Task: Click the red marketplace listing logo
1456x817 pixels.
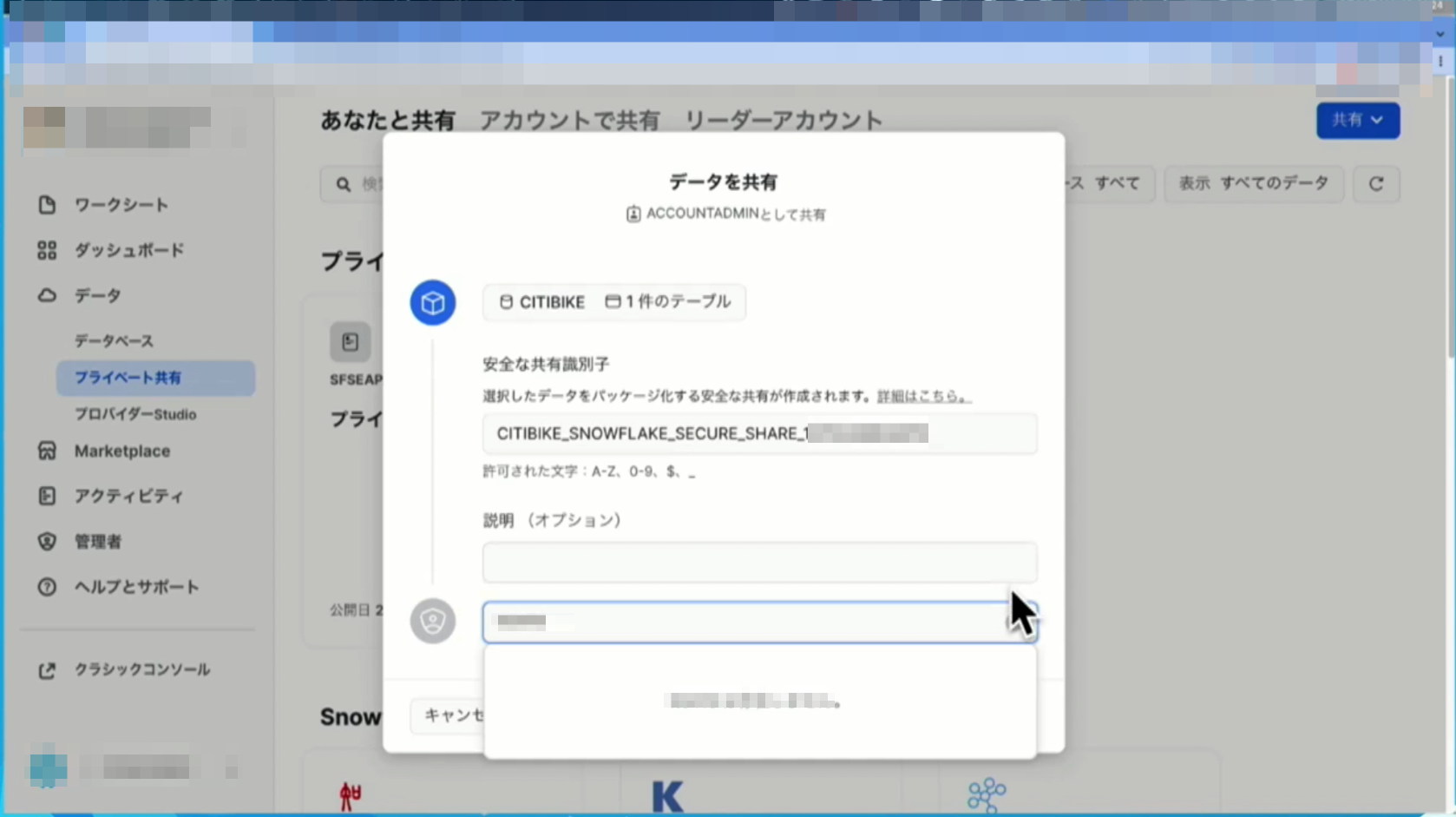Action: tap(350, 795)
